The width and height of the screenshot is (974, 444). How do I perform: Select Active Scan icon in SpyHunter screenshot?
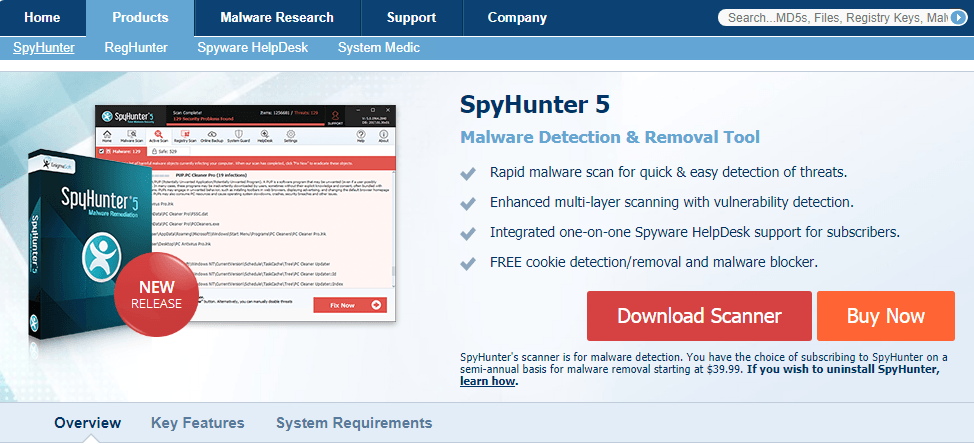pos(158,134)
